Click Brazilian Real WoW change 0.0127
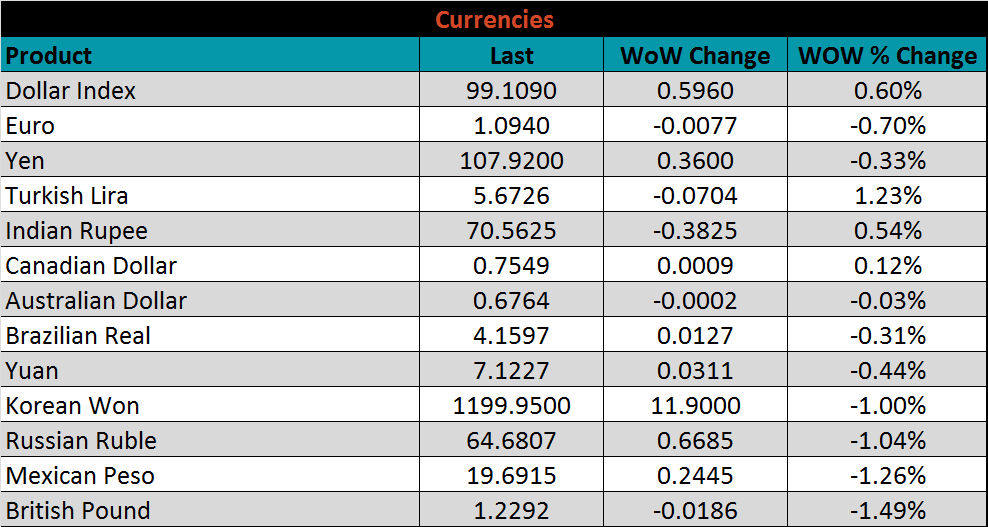Screen dimensions: 988x527 (695, 336)
